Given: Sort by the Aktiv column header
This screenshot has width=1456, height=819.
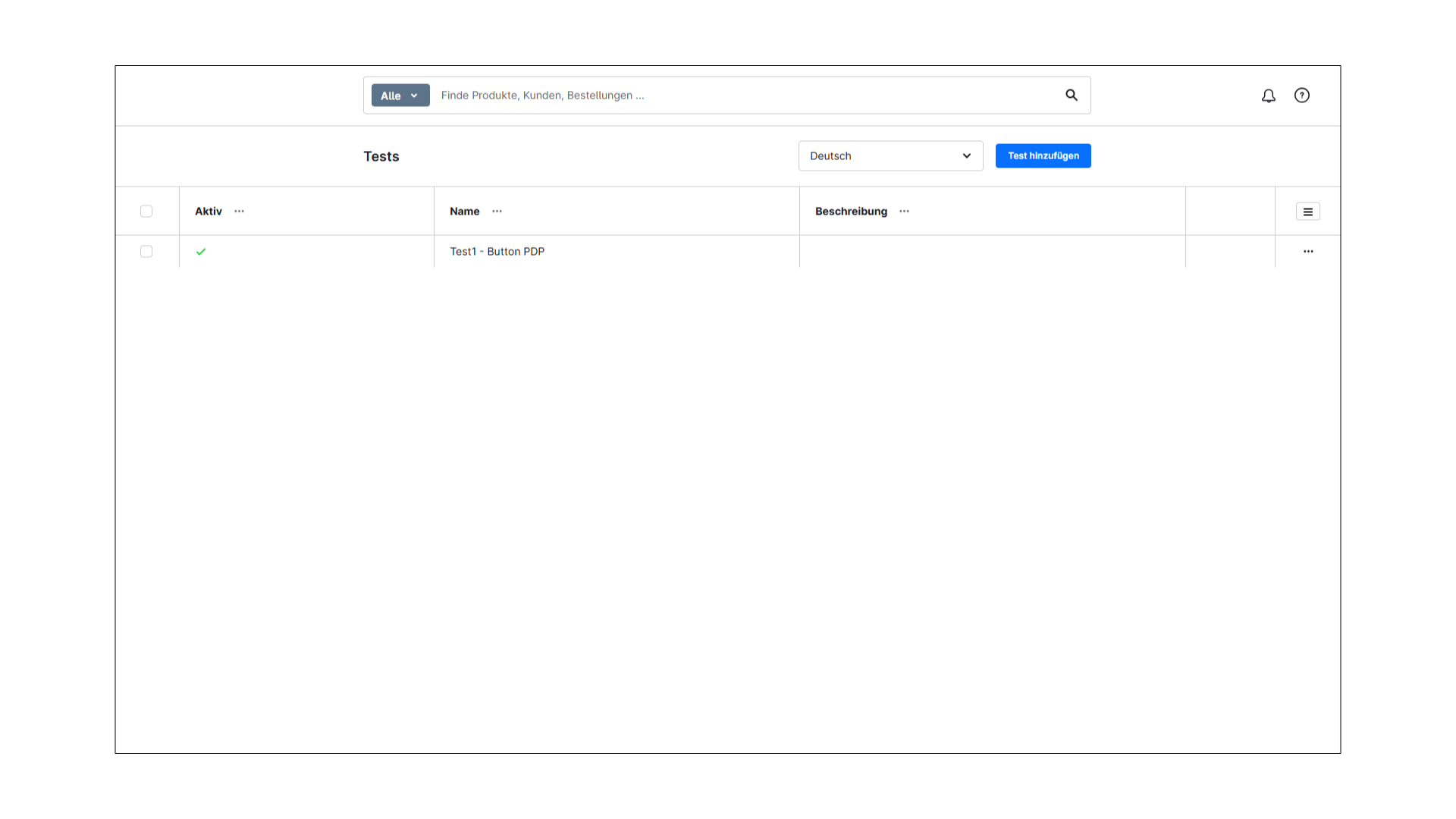Looking at the screenshot, I should click(208, 211).
